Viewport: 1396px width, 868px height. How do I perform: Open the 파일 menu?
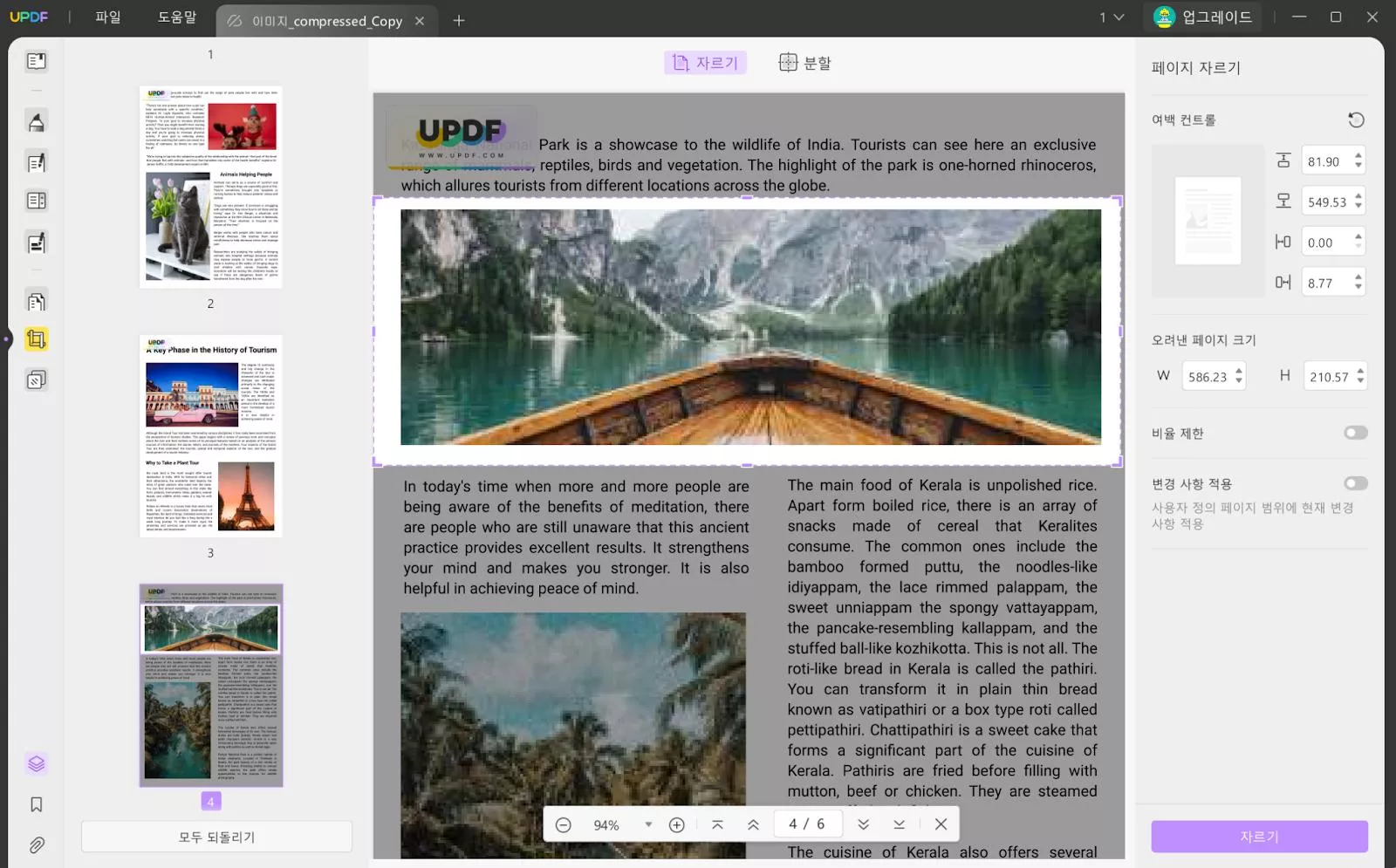[108, 17]
